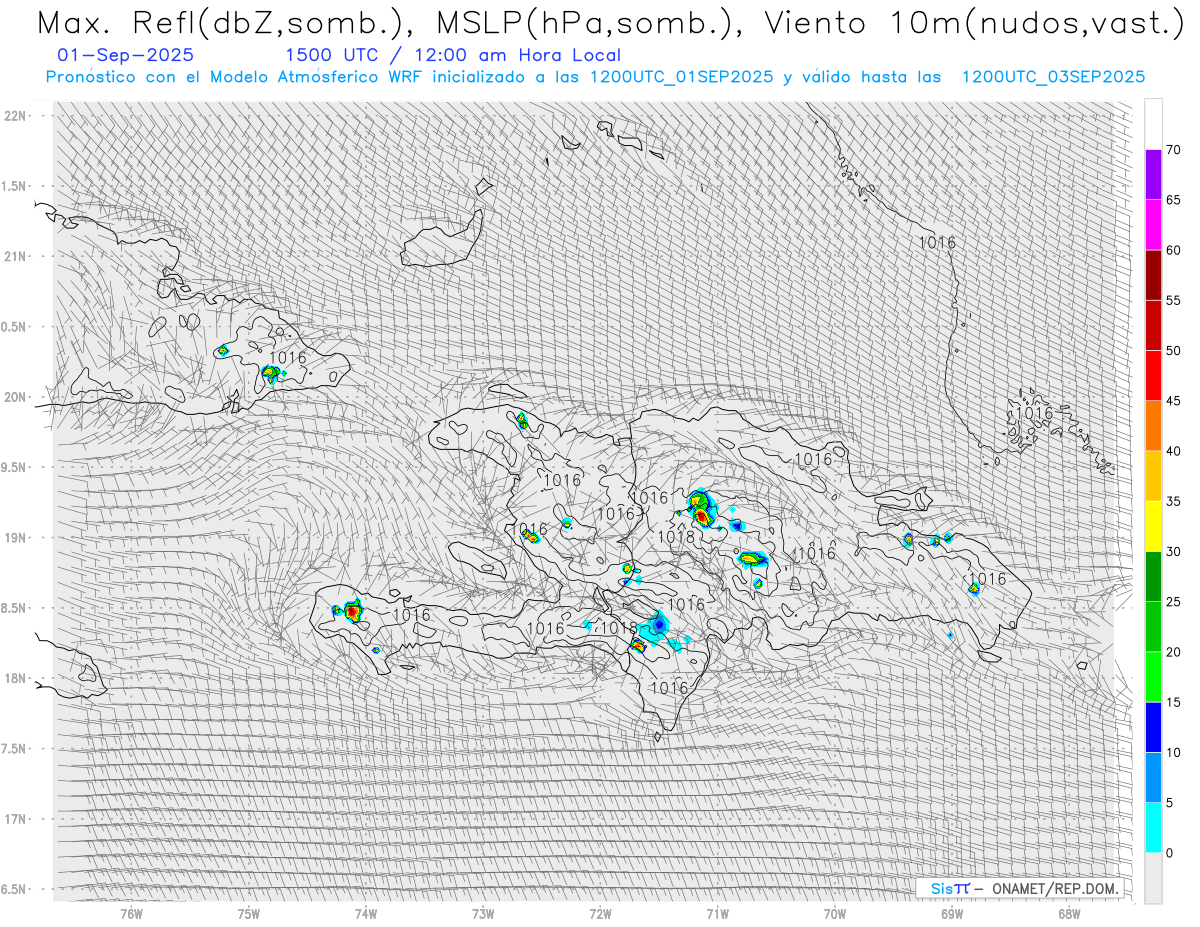This screenshot has height=927, width=1200.
Task: Click the map title starting 'Max. Refl(dbZ,somb.)'
Action: coord(612,23)
